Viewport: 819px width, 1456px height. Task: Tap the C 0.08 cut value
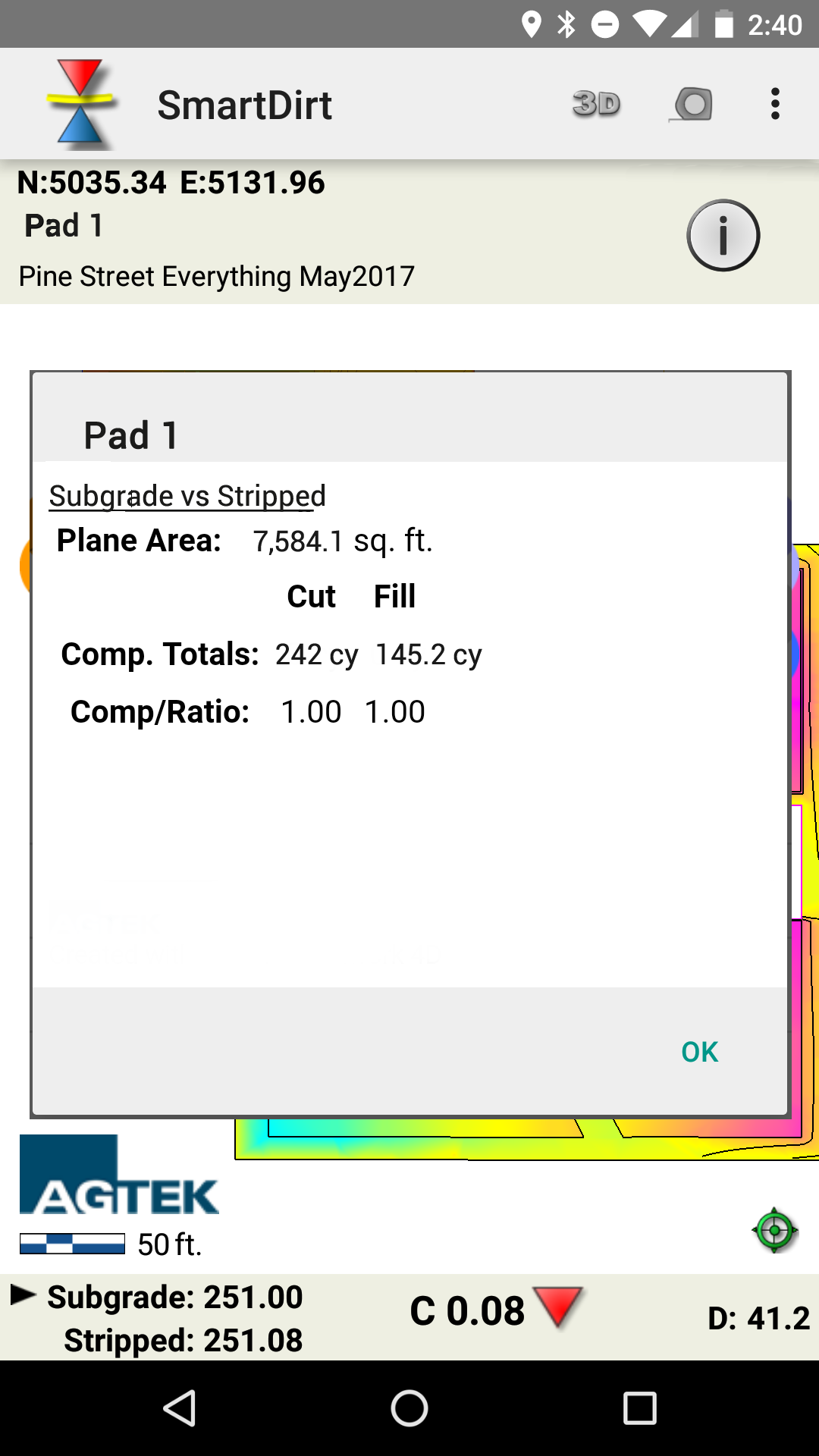(467, 1310)
